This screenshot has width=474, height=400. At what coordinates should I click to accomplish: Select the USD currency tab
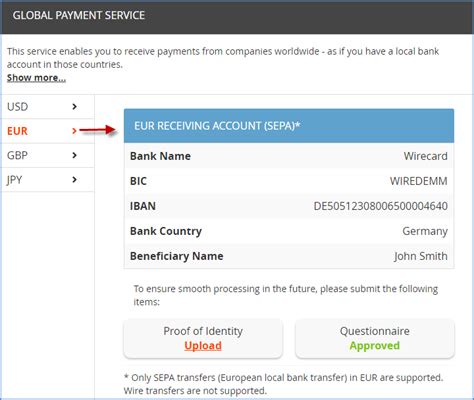click(47, 107)
